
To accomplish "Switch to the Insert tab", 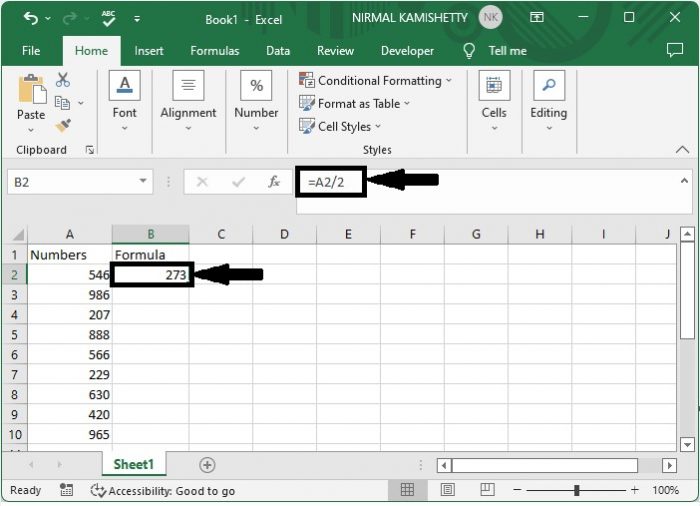I will [x=149, y=51].
